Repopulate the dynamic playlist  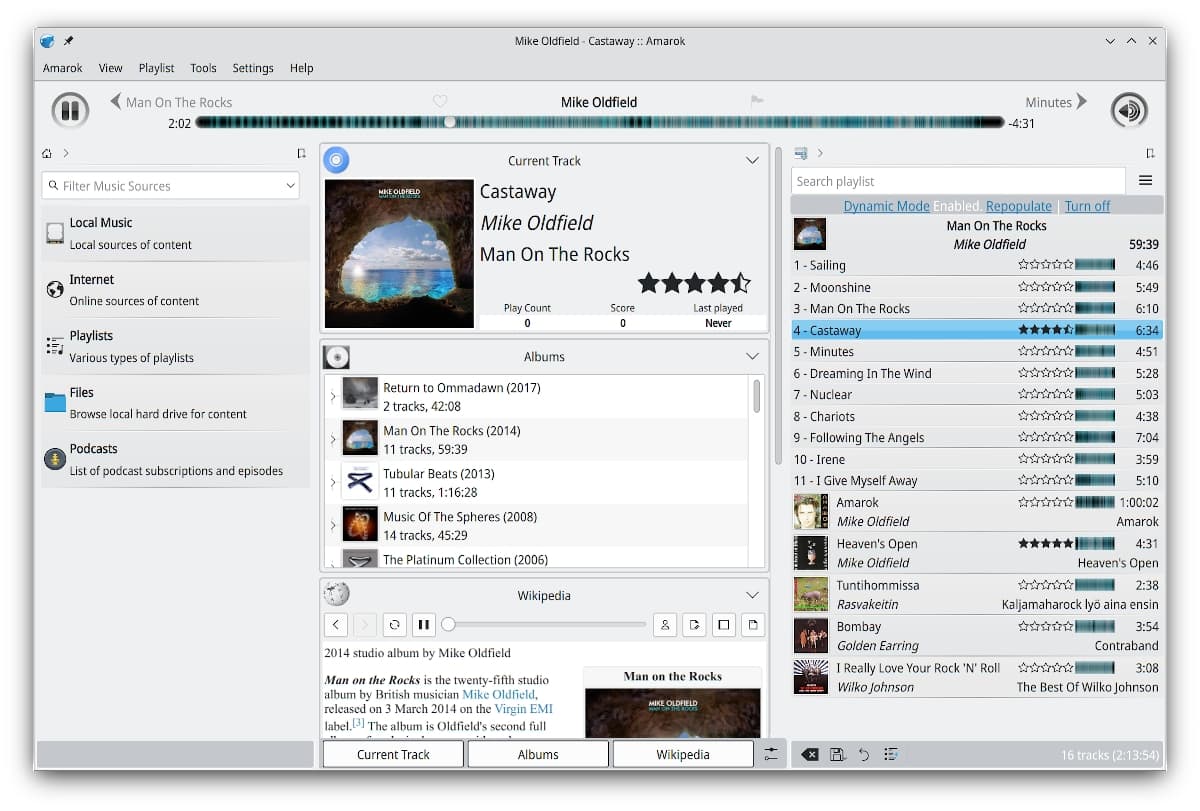[x=1019, y=206]
